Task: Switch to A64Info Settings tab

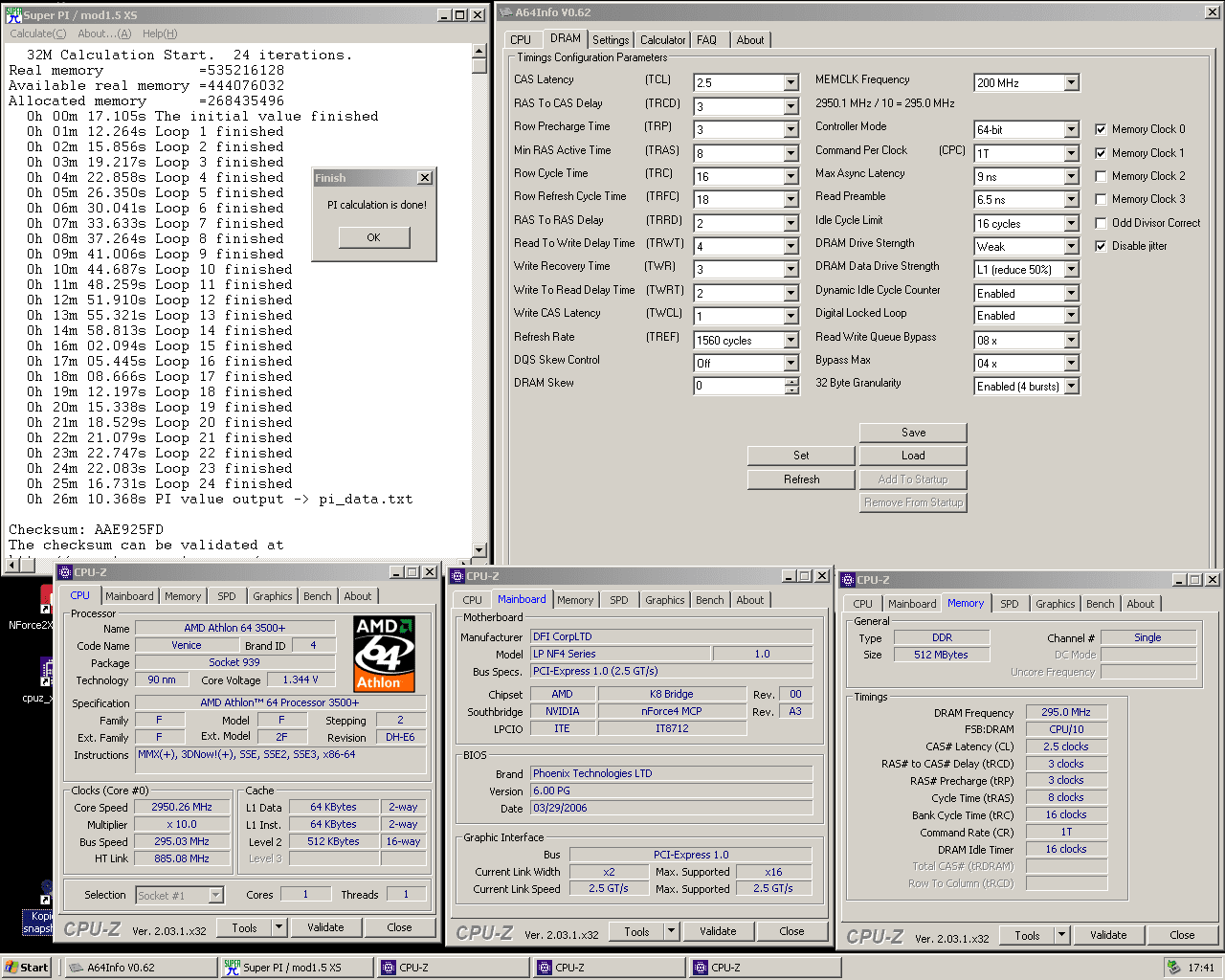Action: [611, 40]
